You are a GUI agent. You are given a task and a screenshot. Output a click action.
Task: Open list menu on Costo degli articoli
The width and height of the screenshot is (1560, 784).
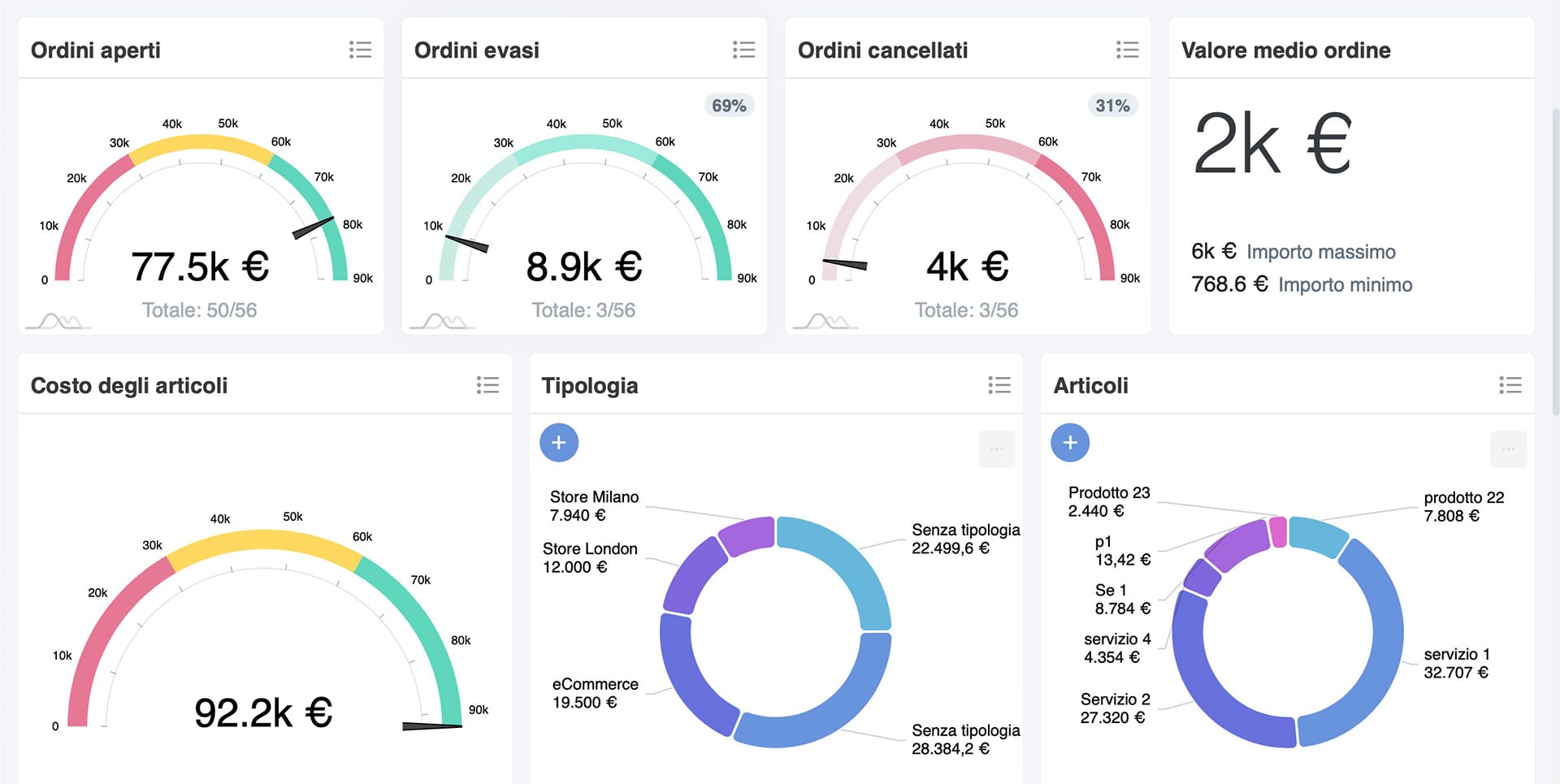click(x=487, y=385)
